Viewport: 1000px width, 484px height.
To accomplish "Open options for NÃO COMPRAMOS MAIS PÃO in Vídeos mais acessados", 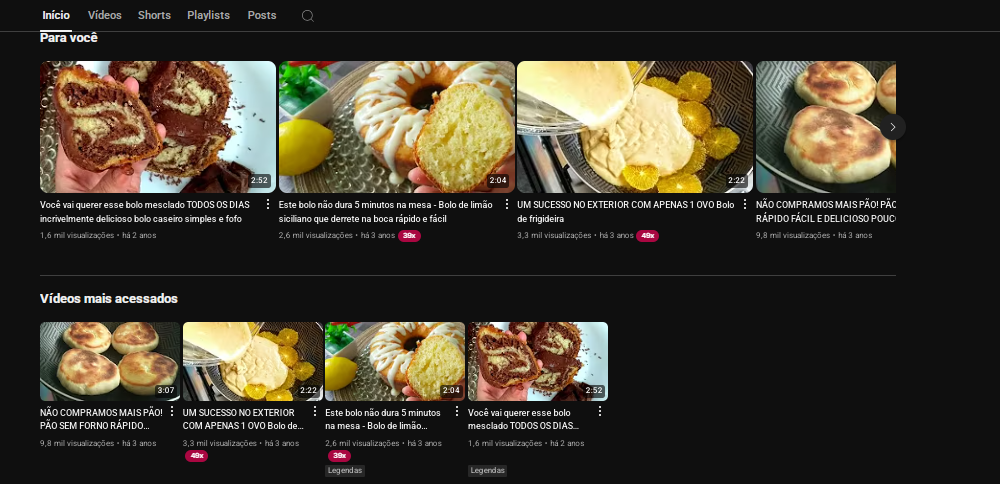I will pyautogui.click(x=172, y=411).
